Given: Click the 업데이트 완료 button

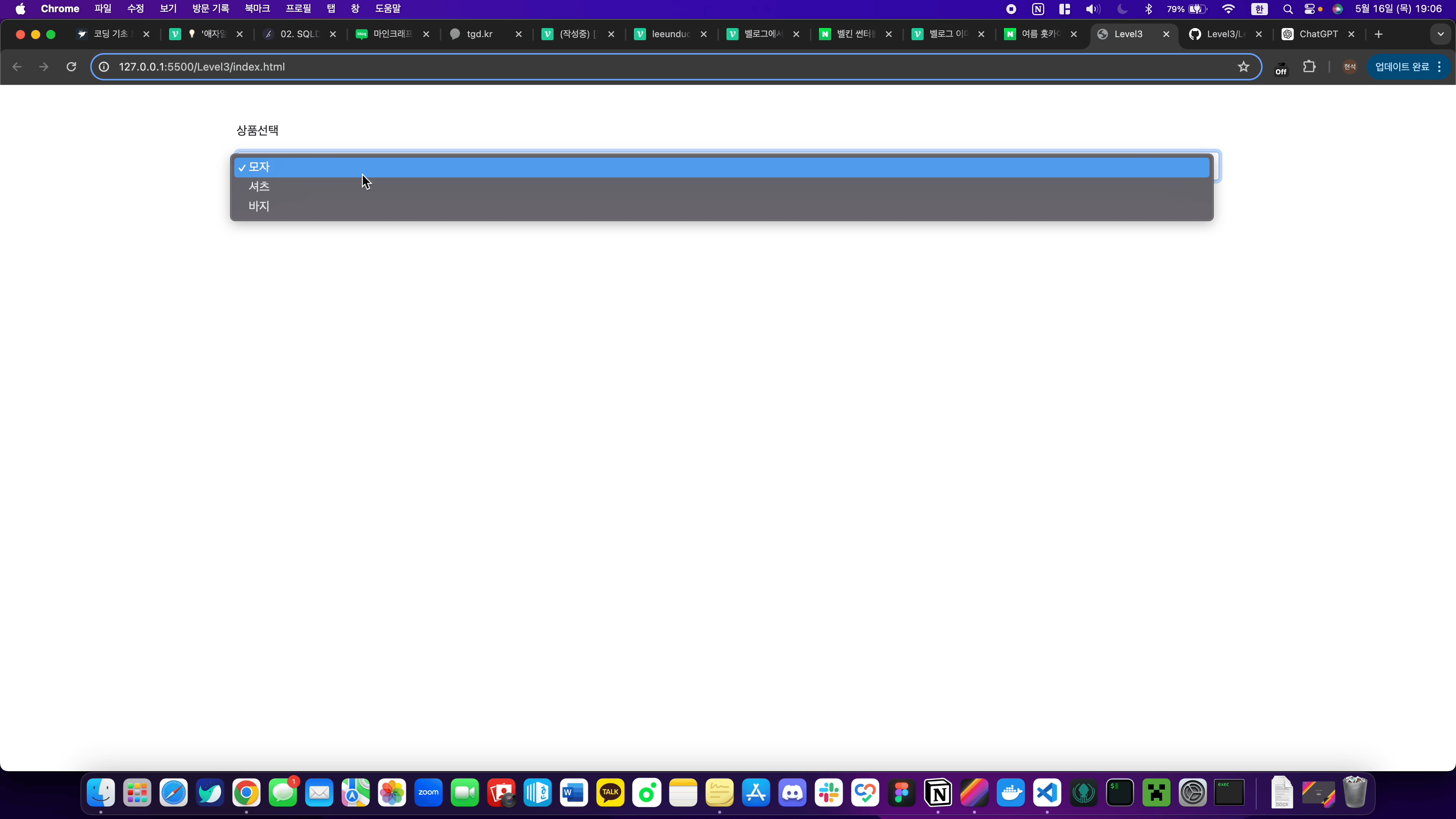Looking at the screenshot, I should (x=1402, y=67).
